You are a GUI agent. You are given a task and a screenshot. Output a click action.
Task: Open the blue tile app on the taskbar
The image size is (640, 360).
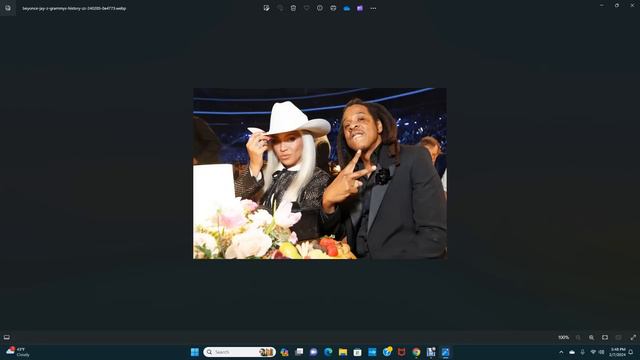click(372, 352)
